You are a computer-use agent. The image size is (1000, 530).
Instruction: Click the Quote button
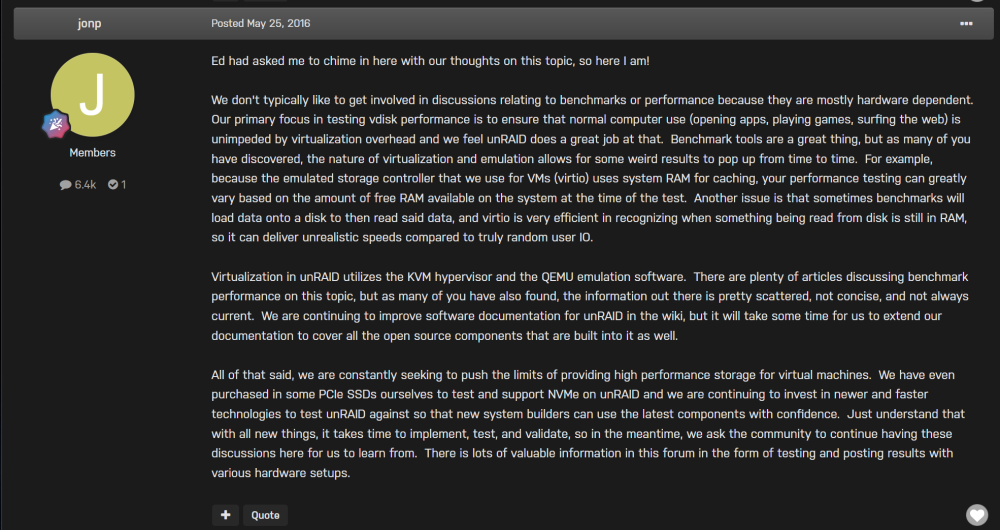[x=265, y=515]
